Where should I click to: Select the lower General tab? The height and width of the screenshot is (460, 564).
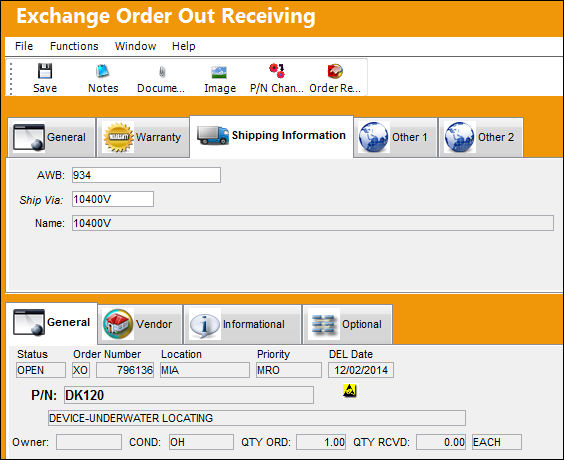[x=51, y=323]
